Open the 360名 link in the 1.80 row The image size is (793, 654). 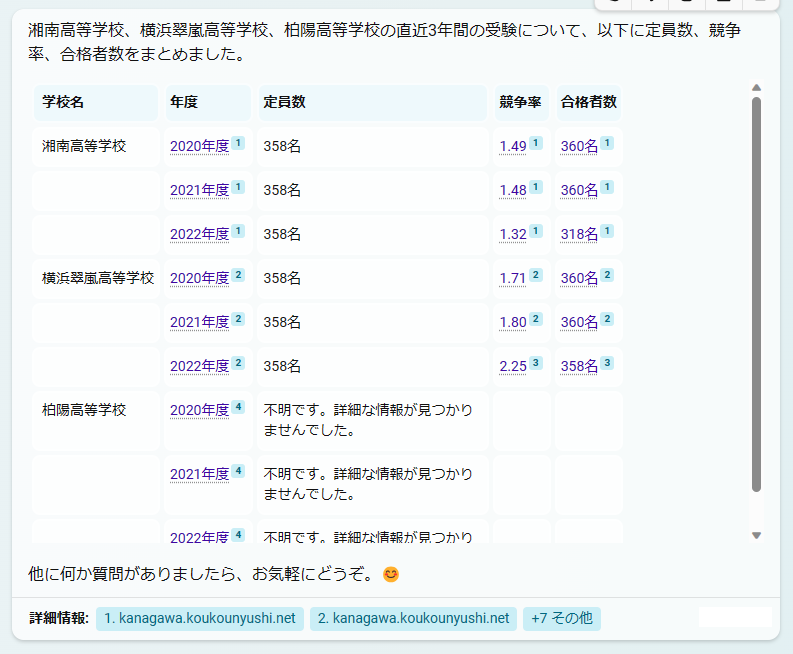[579, 322]
